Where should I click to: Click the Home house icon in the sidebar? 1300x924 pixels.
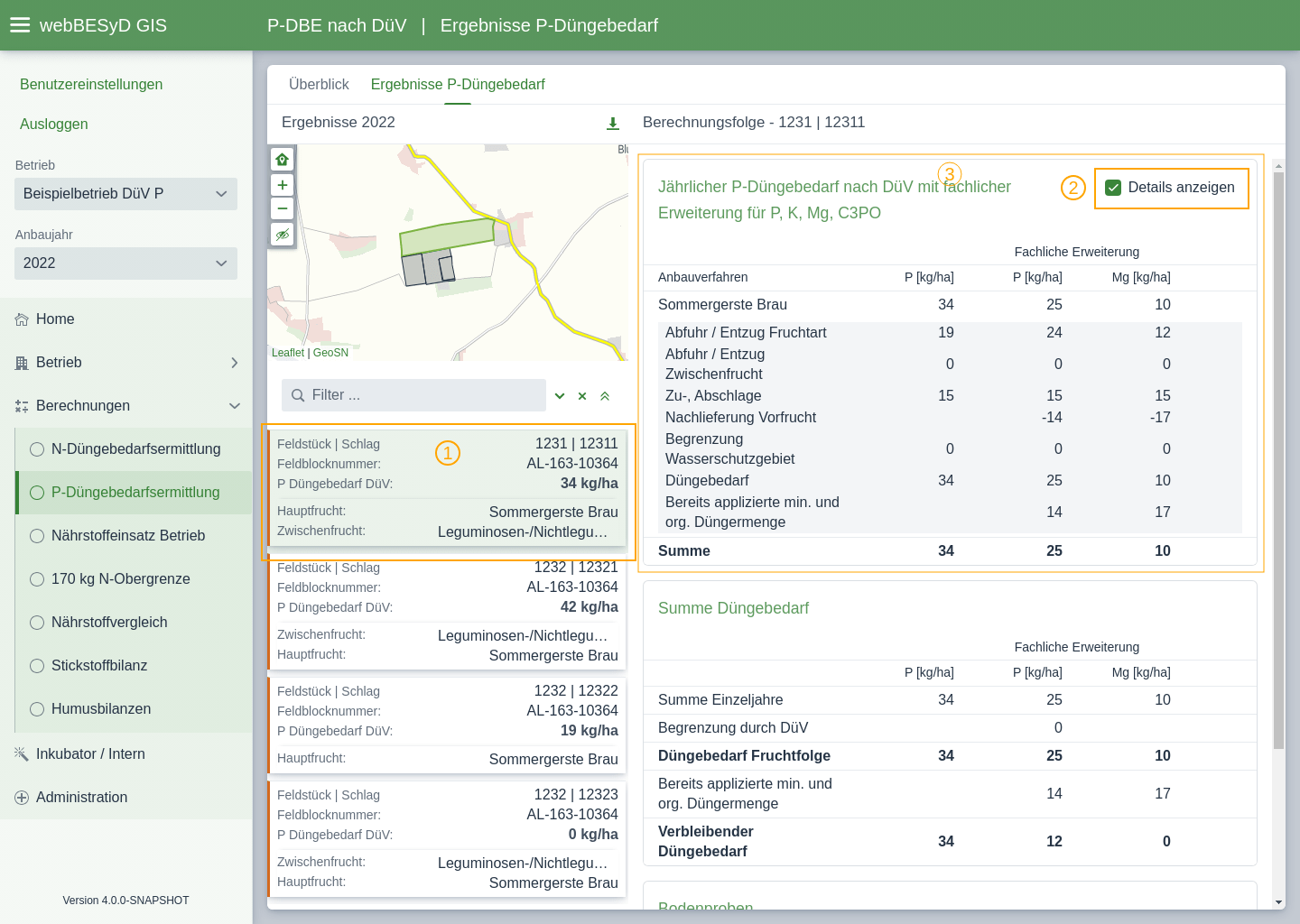click(22, 319)
